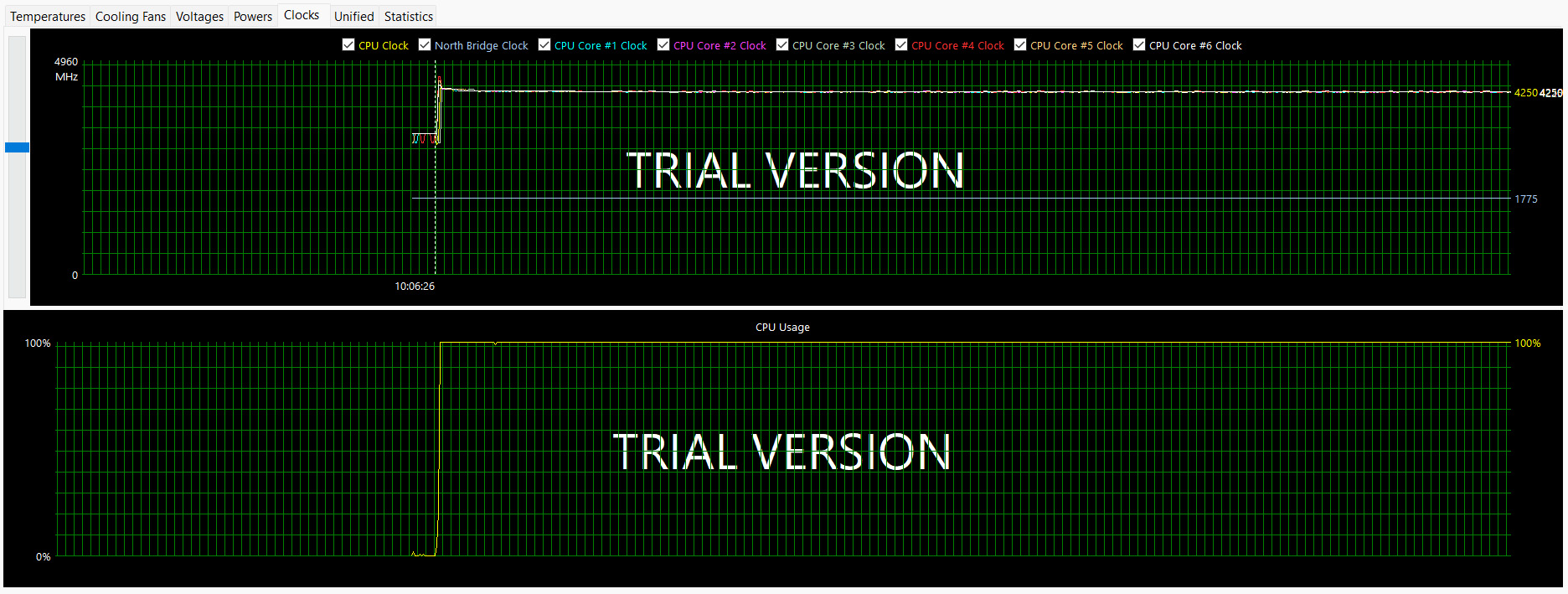Toggle the CPU Core #2 Clock checkbox
This screenshot has width=1568, height=594.
tap(663, 44)
